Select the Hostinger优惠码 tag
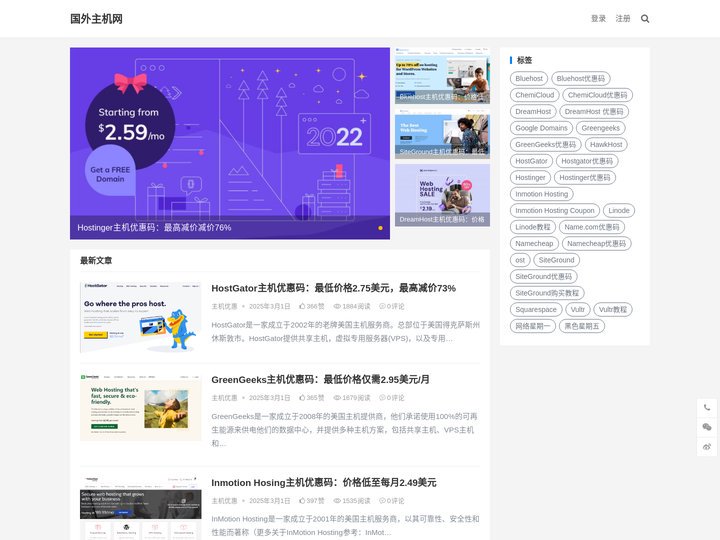This screenshot has width=720, height=540. [x=585, y=178]
